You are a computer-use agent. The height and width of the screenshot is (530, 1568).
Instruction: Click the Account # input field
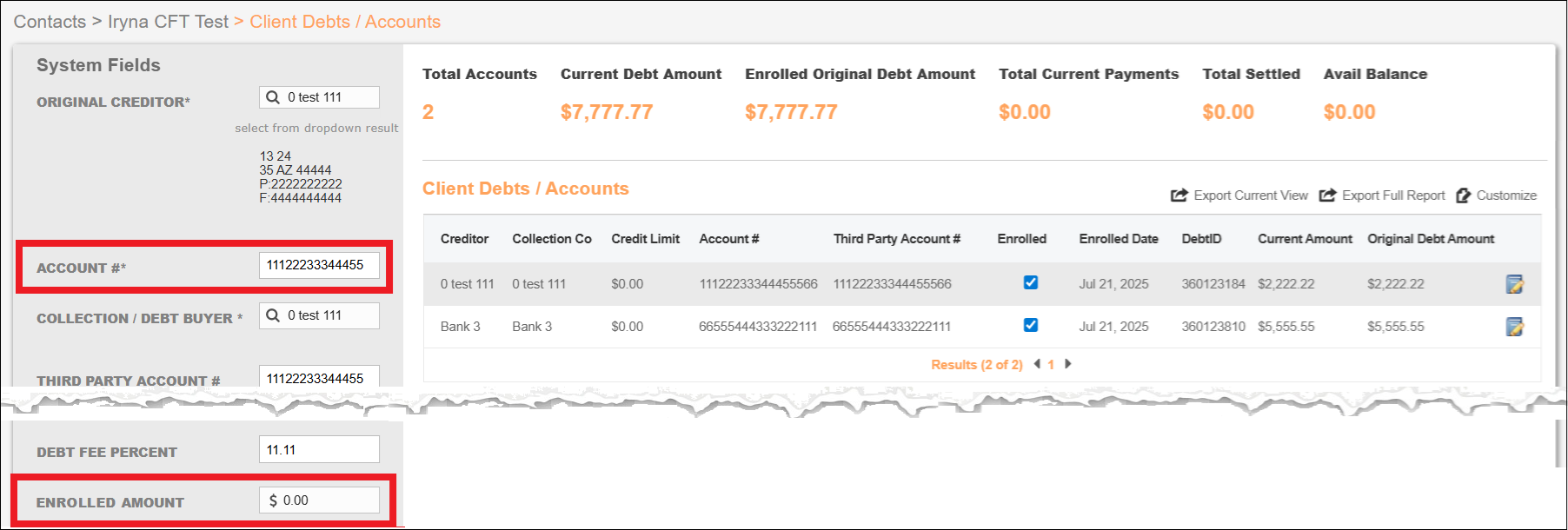coord(319,265)
